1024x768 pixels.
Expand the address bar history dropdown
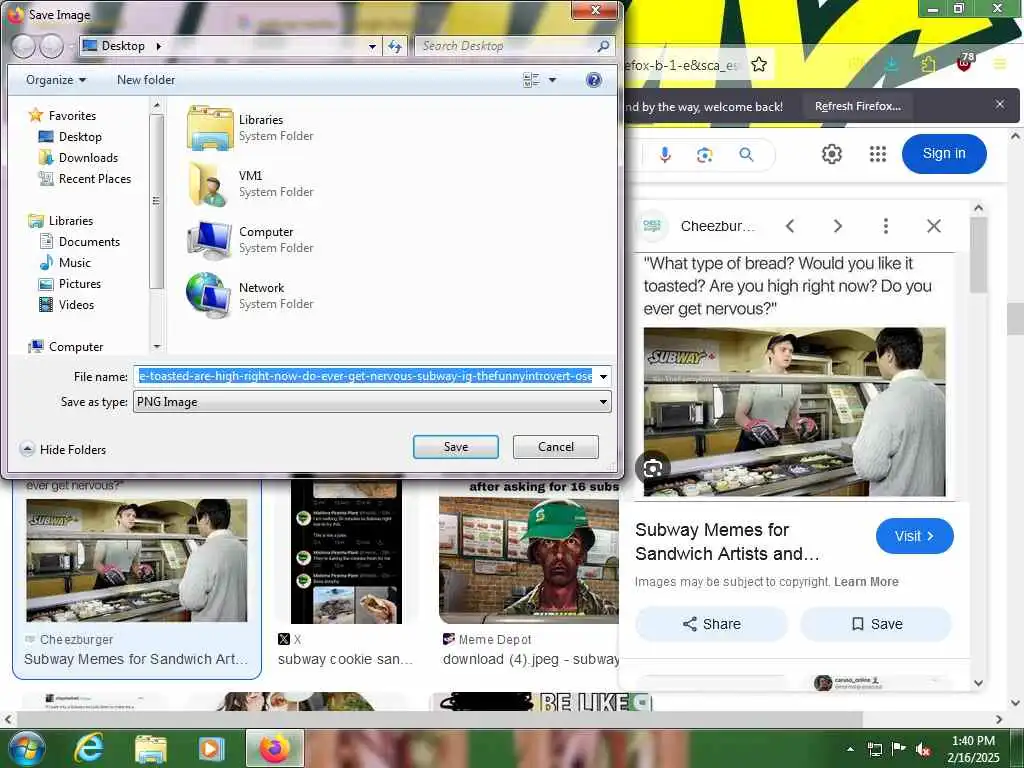(x=372, y=47)
